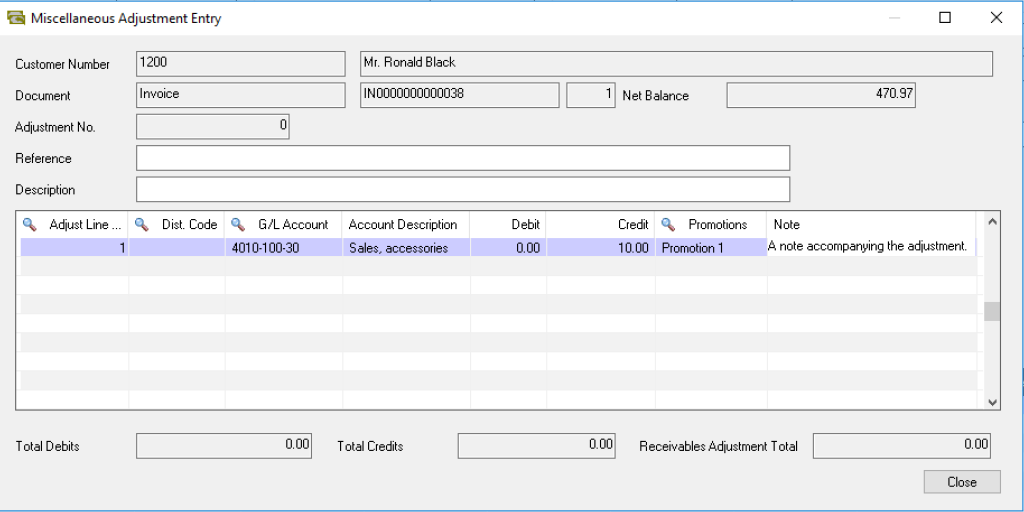This screenshot has width=1024, height=512.
Task: Click the Promotions finder magnifier icon
Action: coord(667,225)
